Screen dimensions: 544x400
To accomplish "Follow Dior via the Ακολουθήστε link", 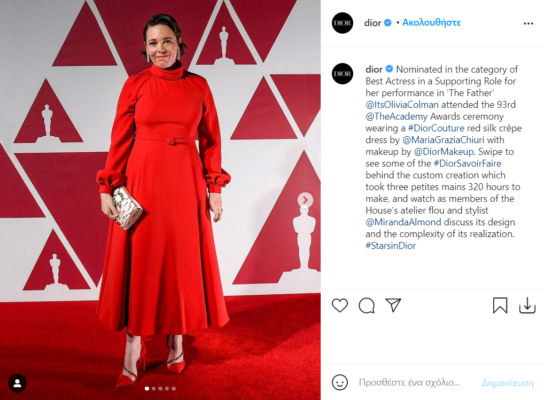I will coord(431,23).
